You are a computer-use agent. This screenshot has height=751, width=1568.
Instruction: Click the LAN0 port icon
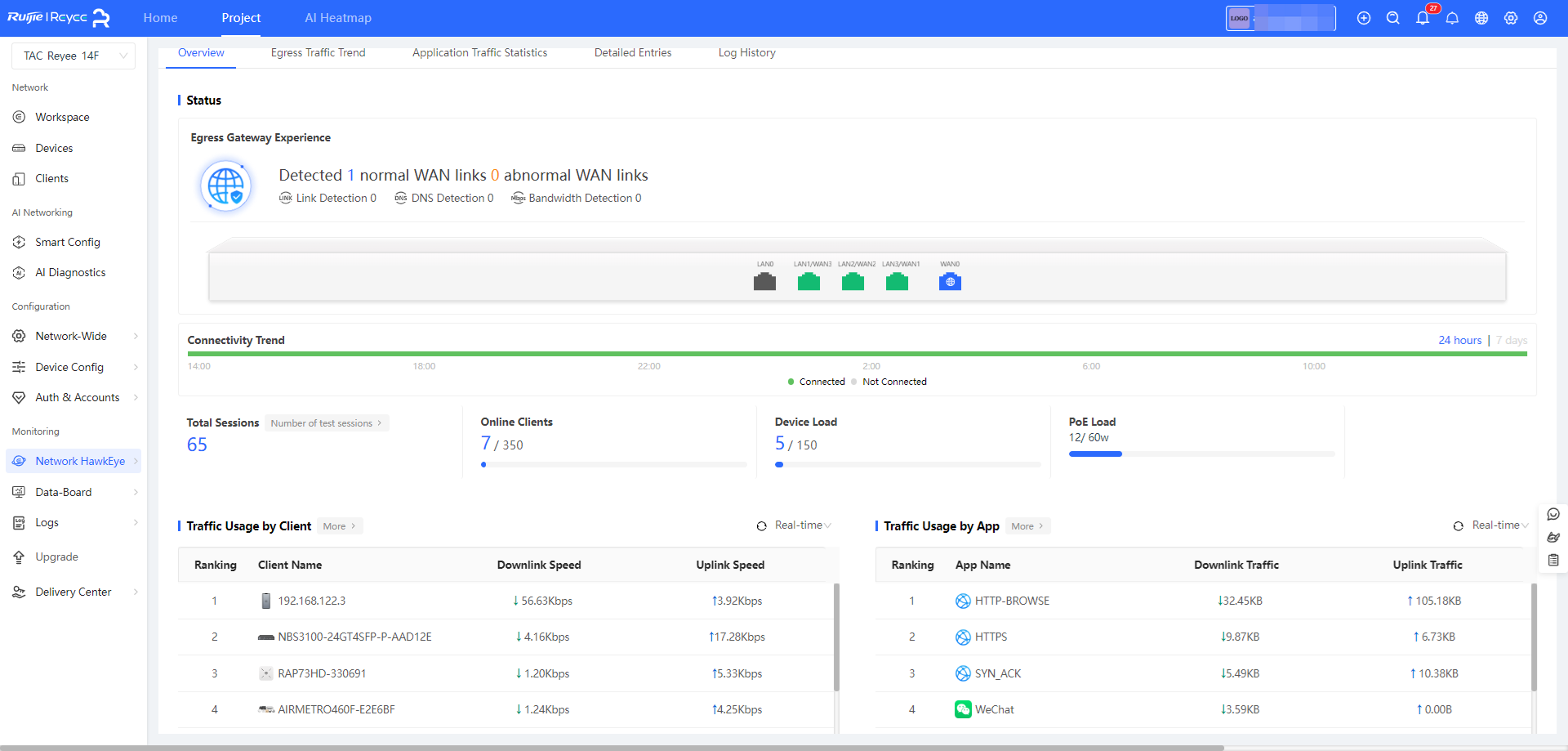764,282
